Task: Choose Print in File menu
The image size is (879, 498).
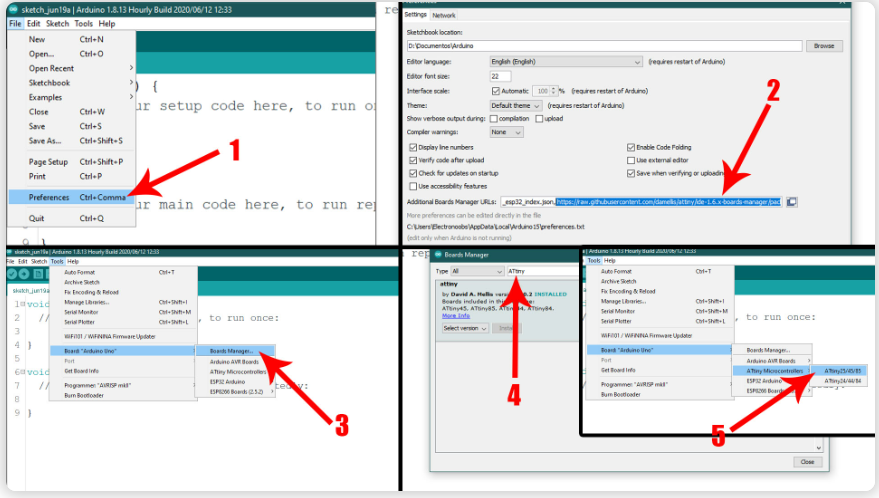Action: click(72, 176)
